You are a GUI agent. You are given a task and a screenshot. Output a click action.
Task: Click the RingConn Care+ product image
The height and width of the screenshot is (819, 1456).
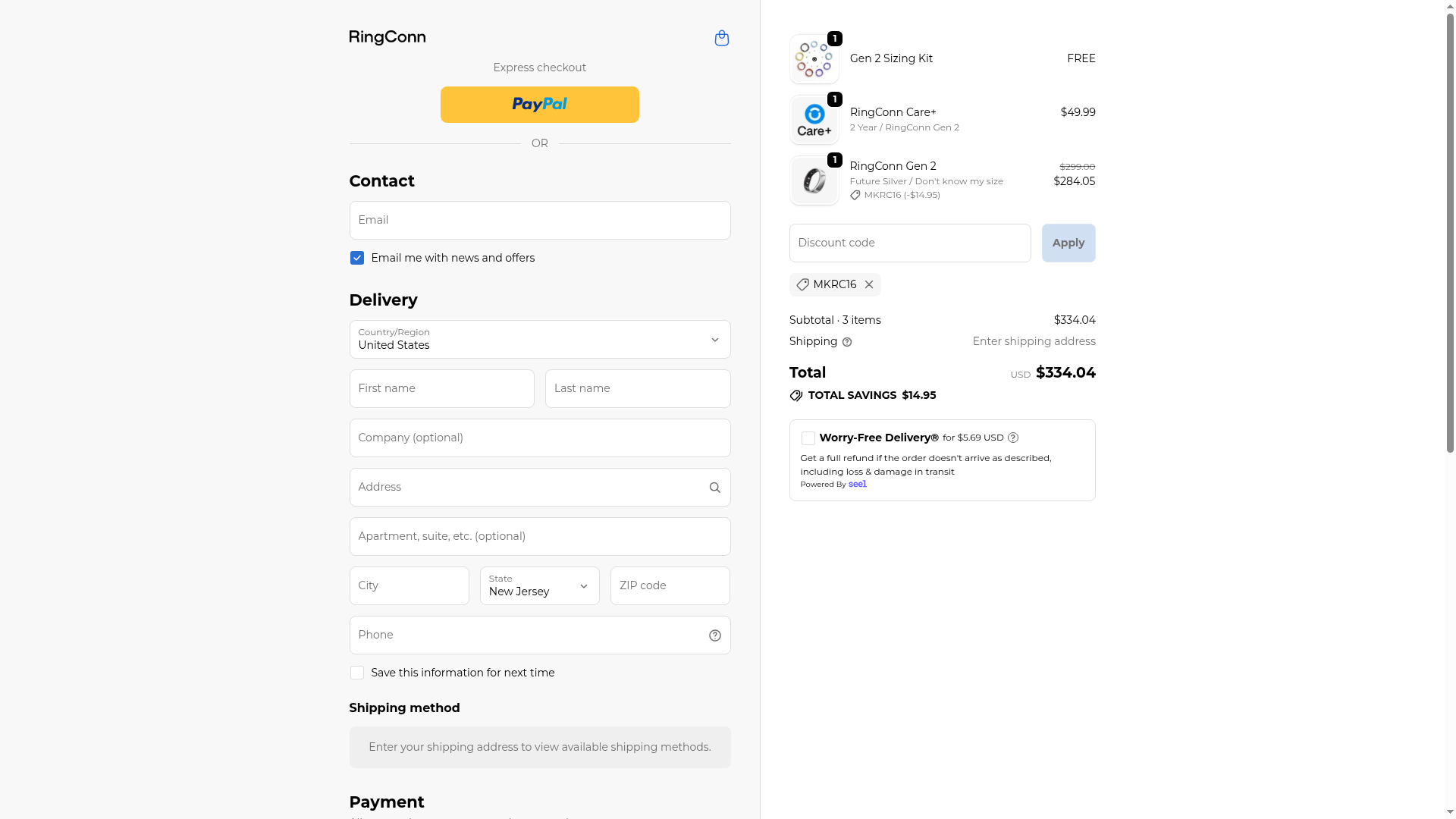[x=814, y=120]
